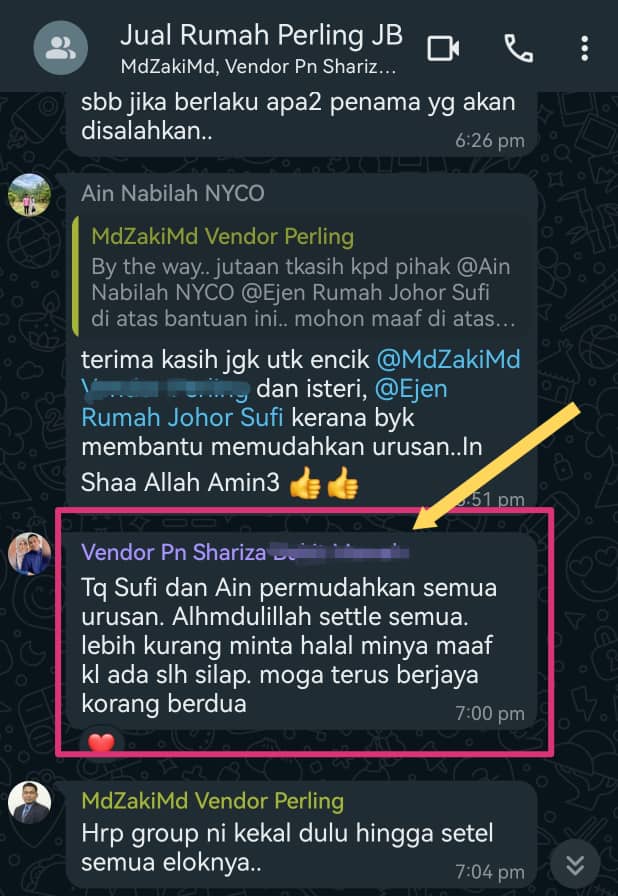Viewport: 618px width, 896px height.
Task: Jump to latest messages with double-chevron button
Action: click(x=575, y=866)
